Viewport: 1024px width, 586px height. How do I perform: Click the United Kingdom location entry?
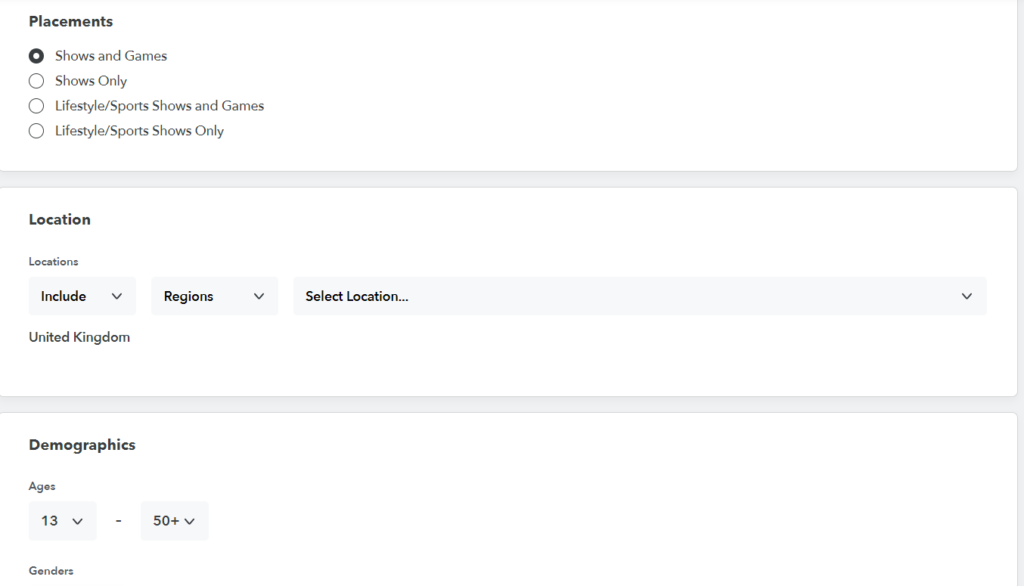coord(79,337)
